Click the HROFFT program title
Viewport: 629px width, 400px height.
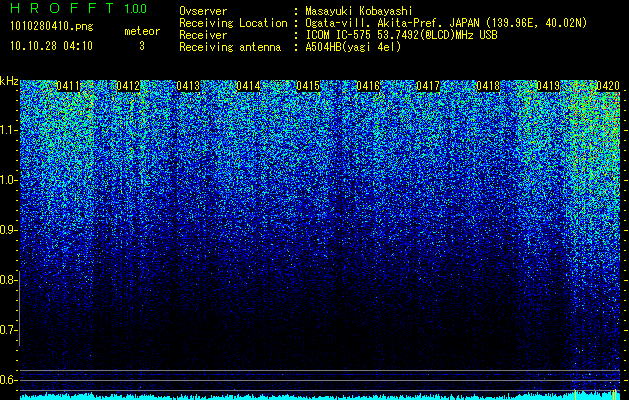62,8
